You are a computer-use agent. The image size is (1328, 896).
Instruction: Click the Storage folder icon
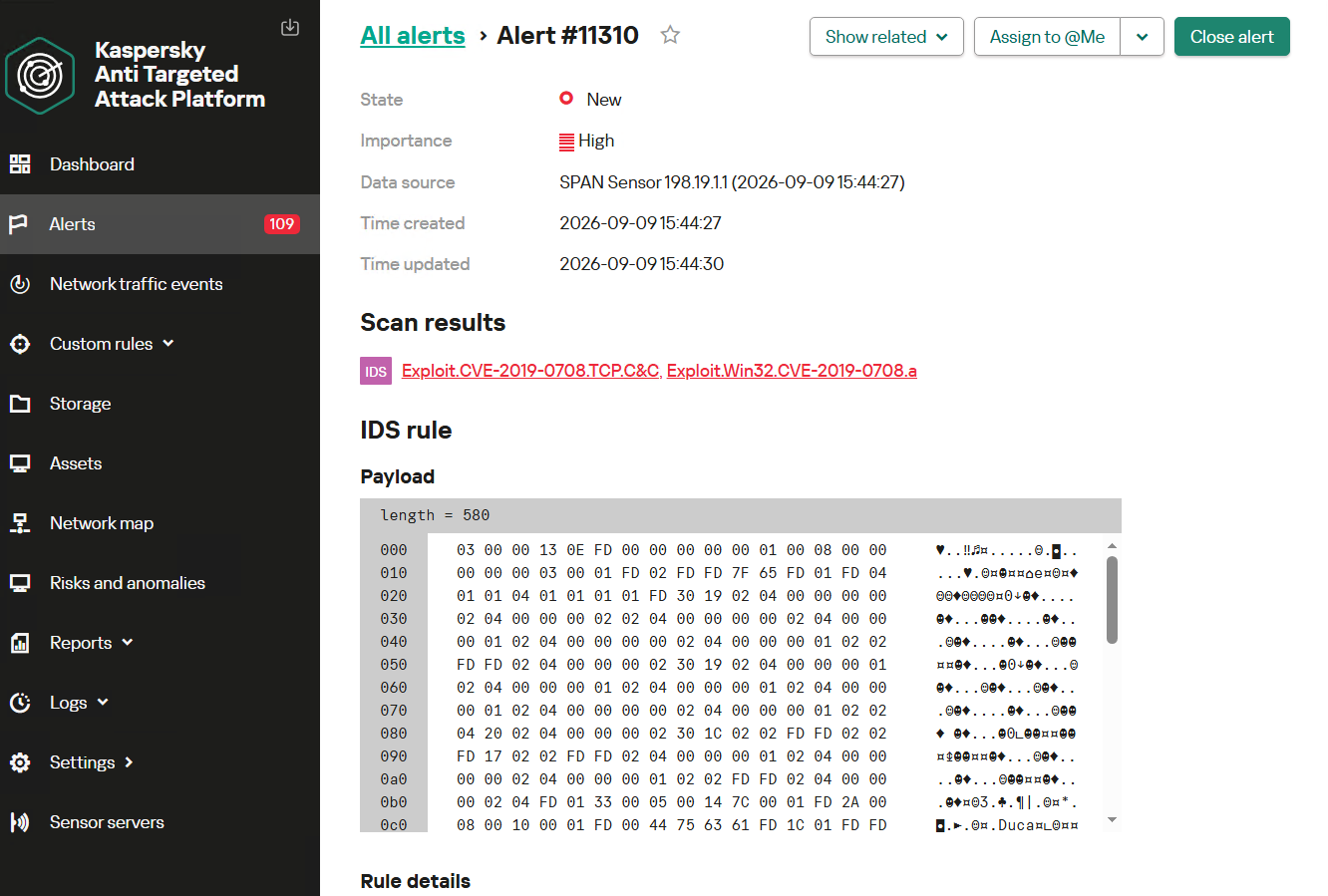(20, 404)
